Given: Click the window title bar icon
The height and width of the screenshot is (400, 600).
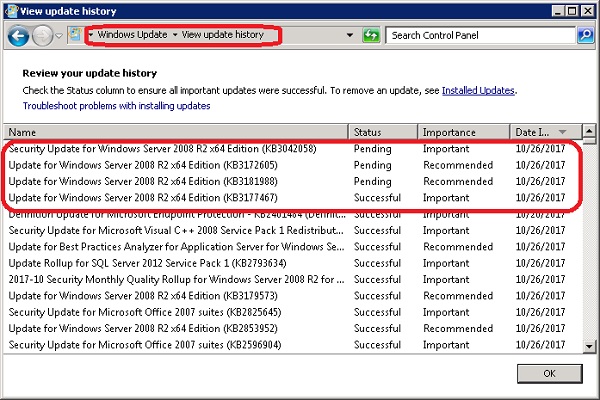Looking at the screenshot, I should click(10, 10).
